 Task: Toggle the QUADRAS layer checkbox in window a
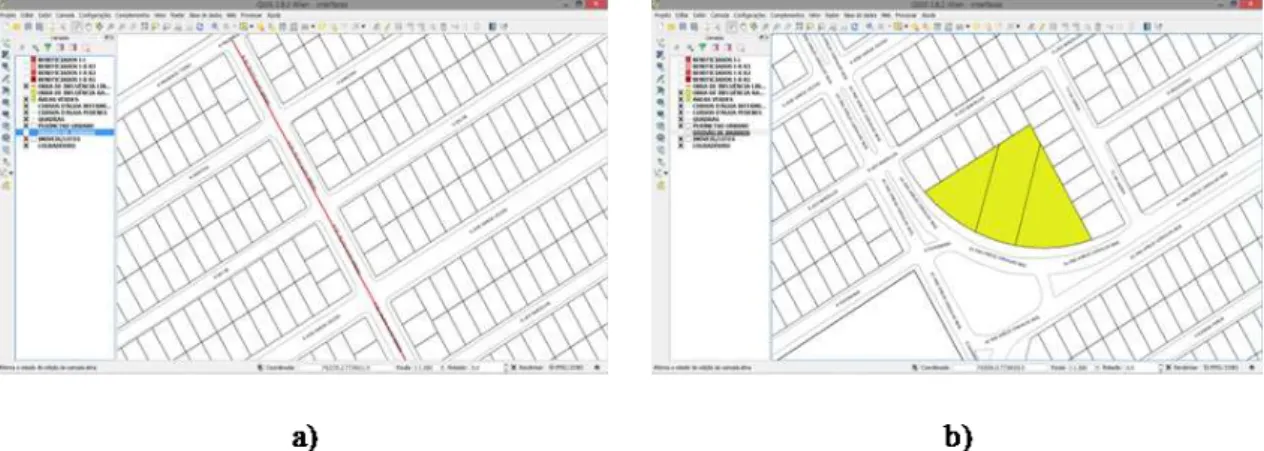click(x=26, y=119)
